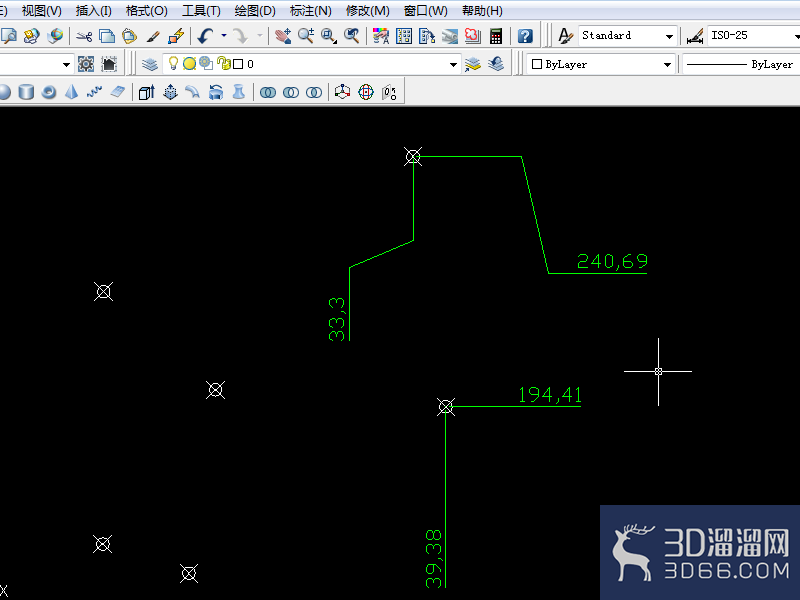Open the Print Preview tool

[9, 36]
